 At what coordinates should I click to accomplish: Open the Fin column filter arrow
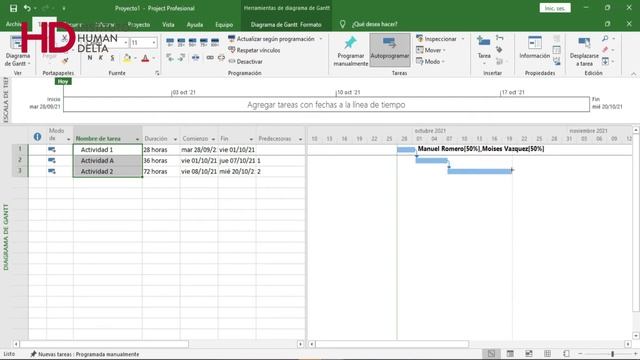click(x=251, y=139)
